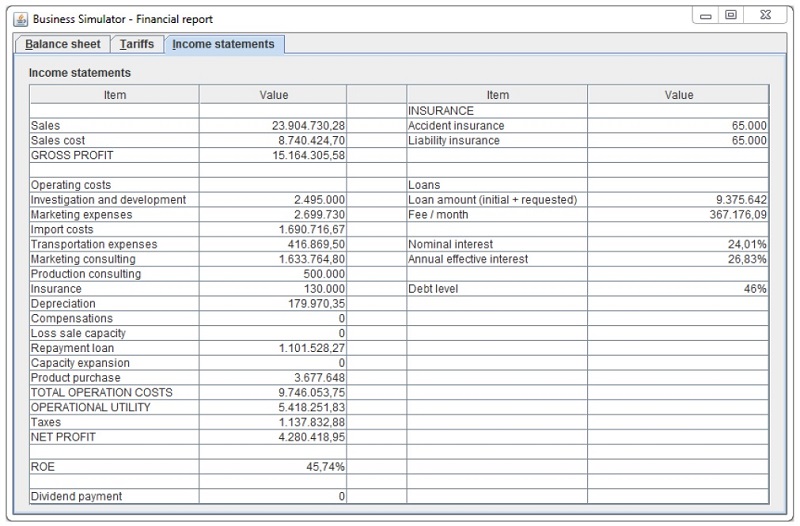Maximize the Financial report window

pyautogui.click(x=733, y=16)
